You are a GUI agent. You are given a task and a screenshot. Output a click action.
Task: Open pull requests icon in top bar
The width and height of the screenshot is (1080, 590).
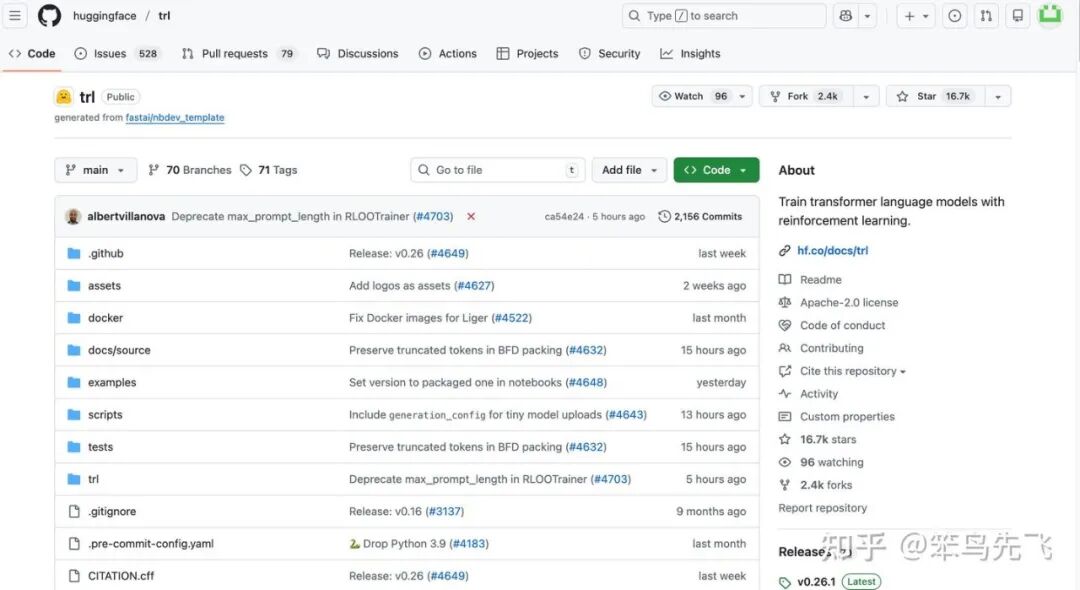point(986,16)
